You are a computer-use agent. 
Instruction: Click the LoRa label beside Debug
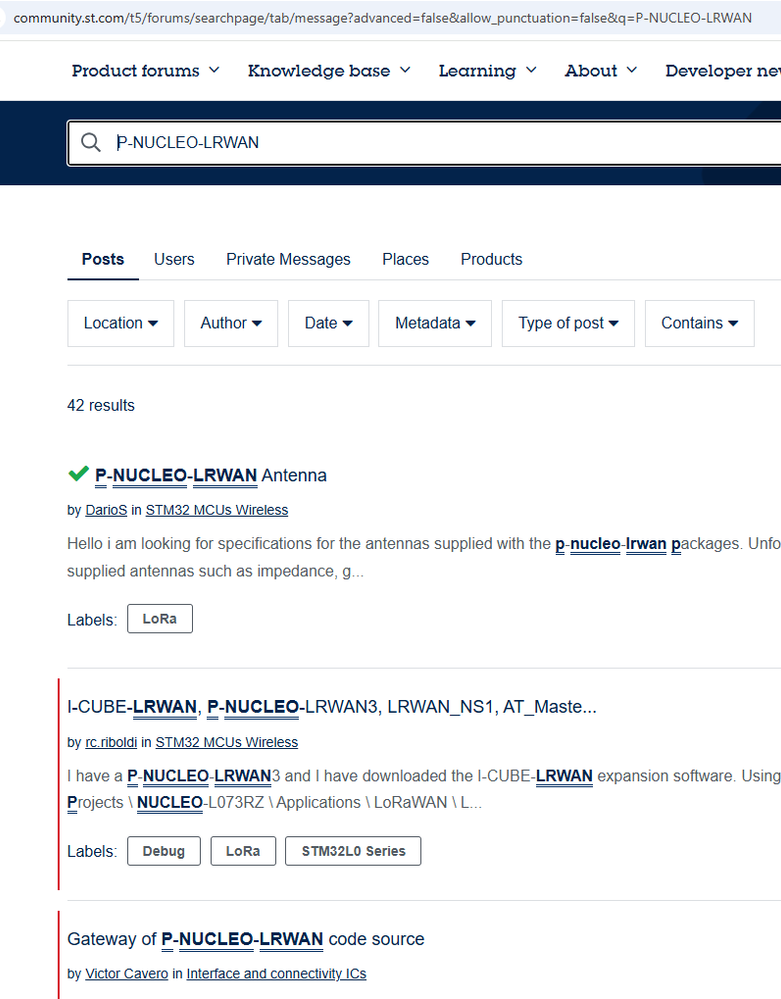243,851
